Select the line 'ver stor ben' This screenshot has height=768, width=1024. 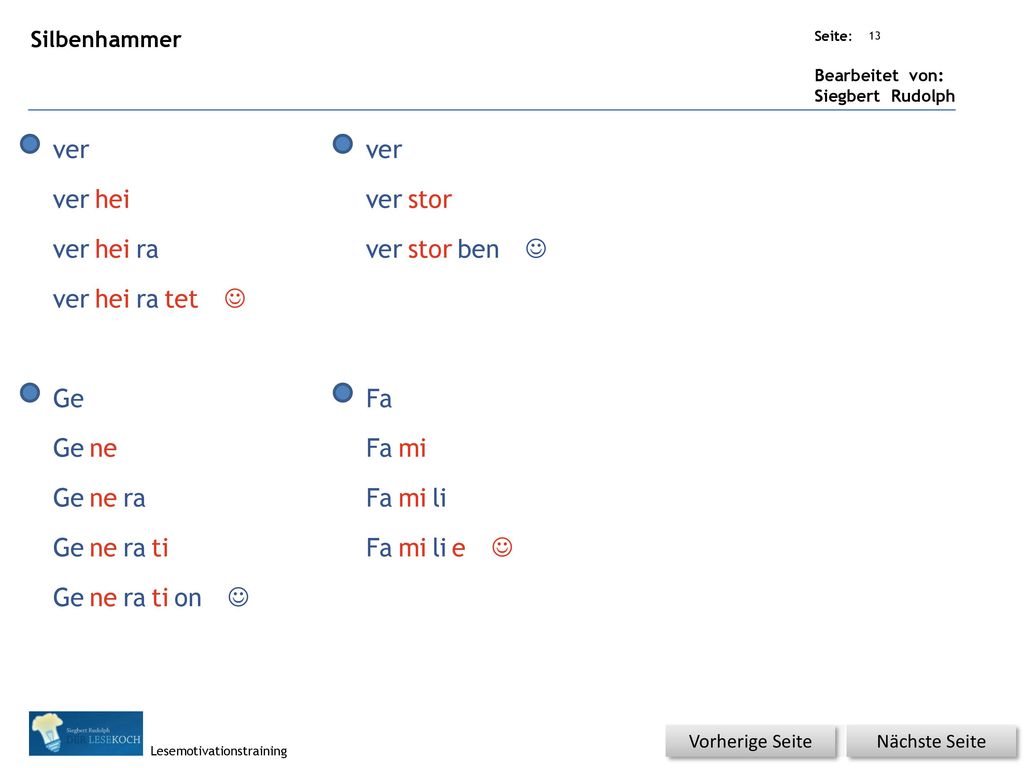pos(432,249)
